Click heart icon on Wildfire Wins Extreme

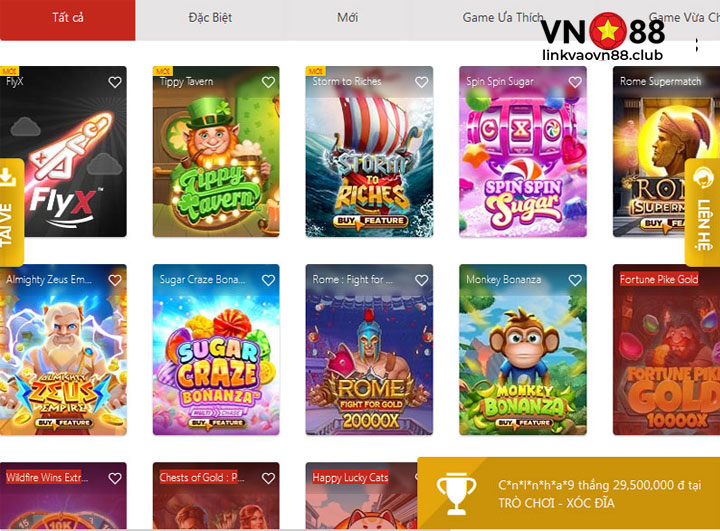coord(115,478)
